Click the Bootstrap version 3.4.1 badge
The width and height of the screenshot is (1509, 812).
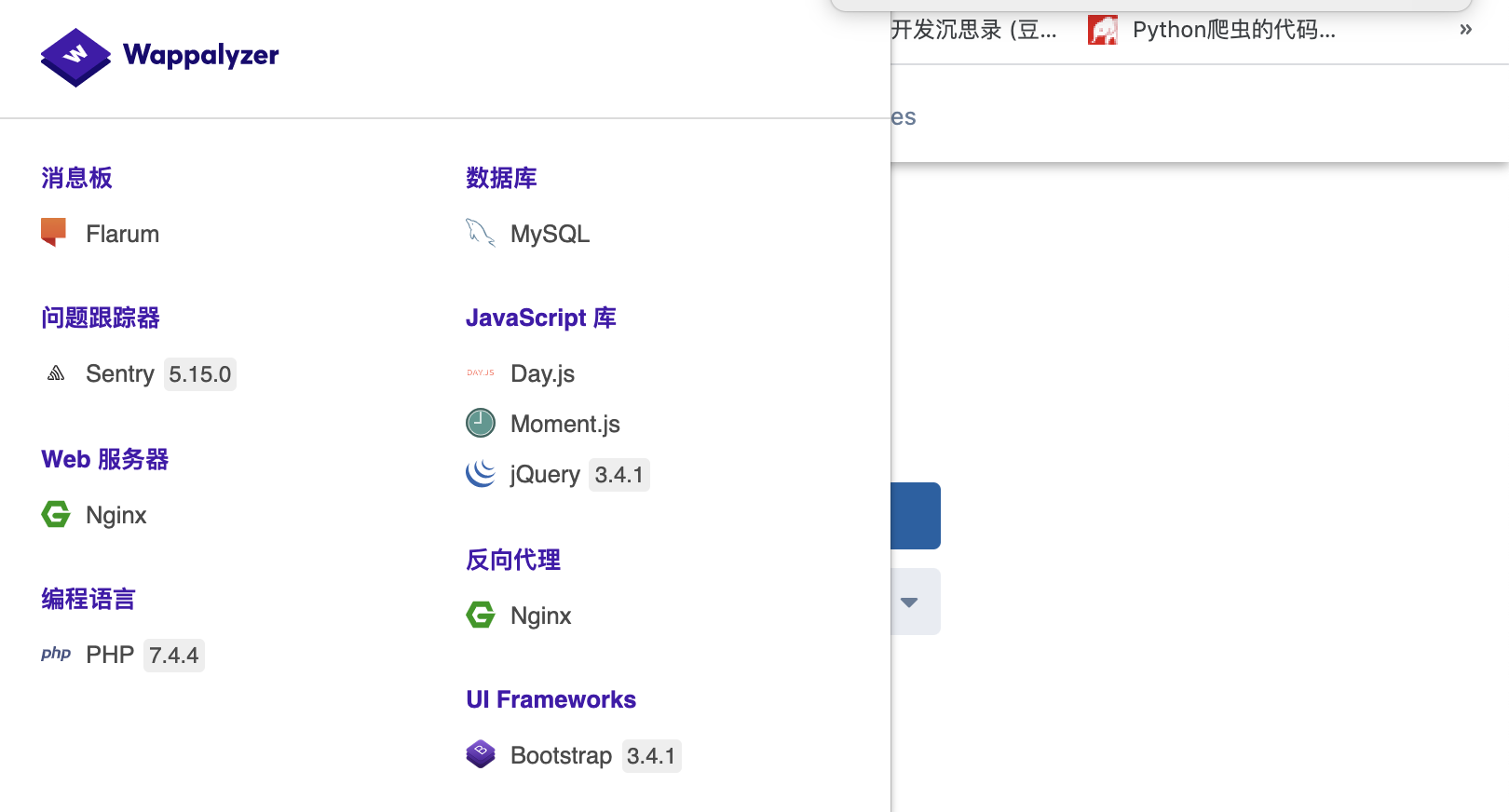tap(651, 756)
